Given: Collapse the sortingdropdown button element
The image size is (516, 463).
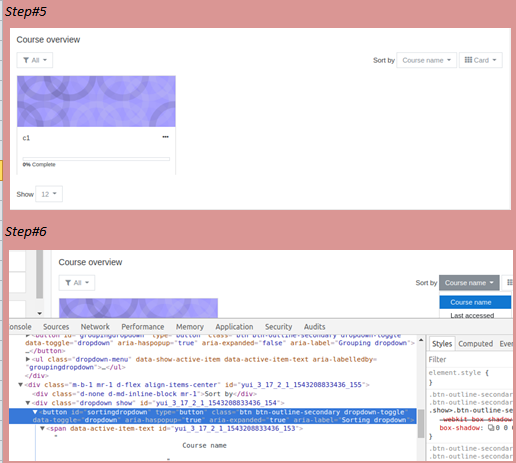Looking at the screenshot, I should [35, 412].
